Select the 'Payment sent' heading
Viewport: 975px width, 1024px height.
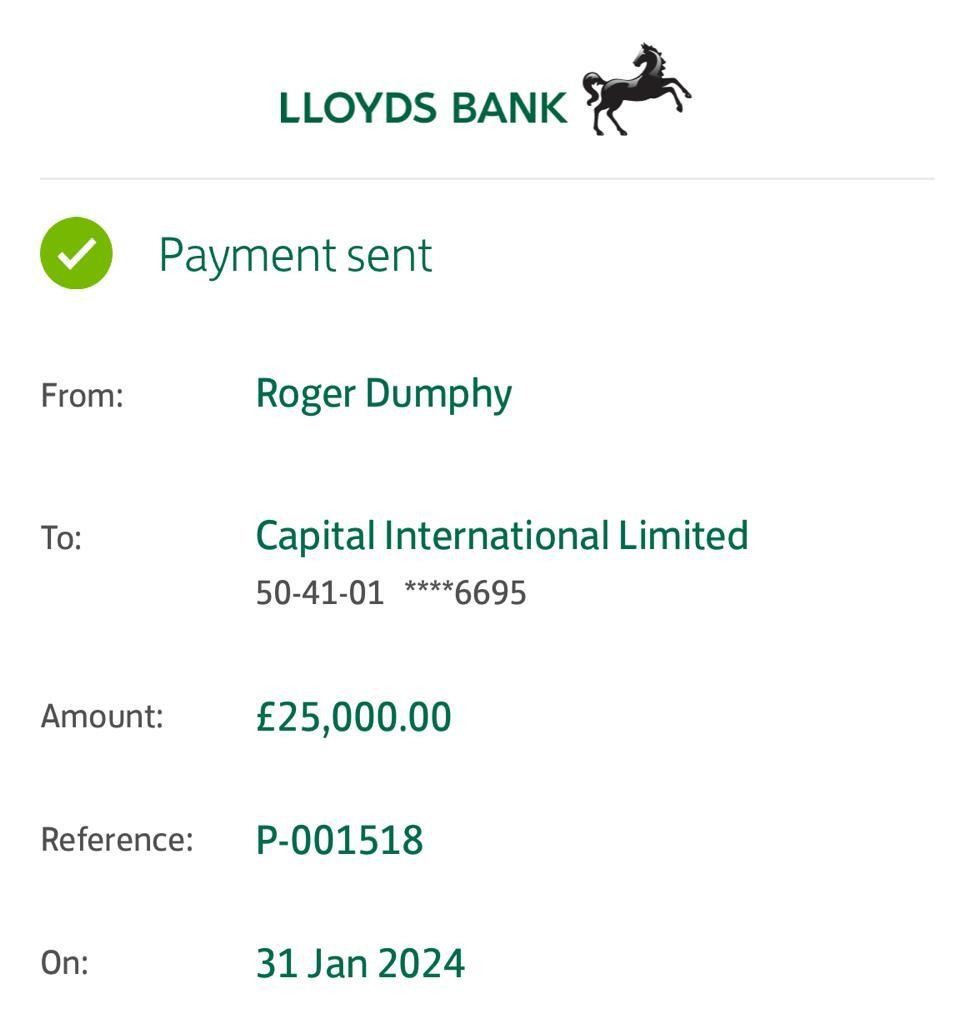tap(295, 255)
